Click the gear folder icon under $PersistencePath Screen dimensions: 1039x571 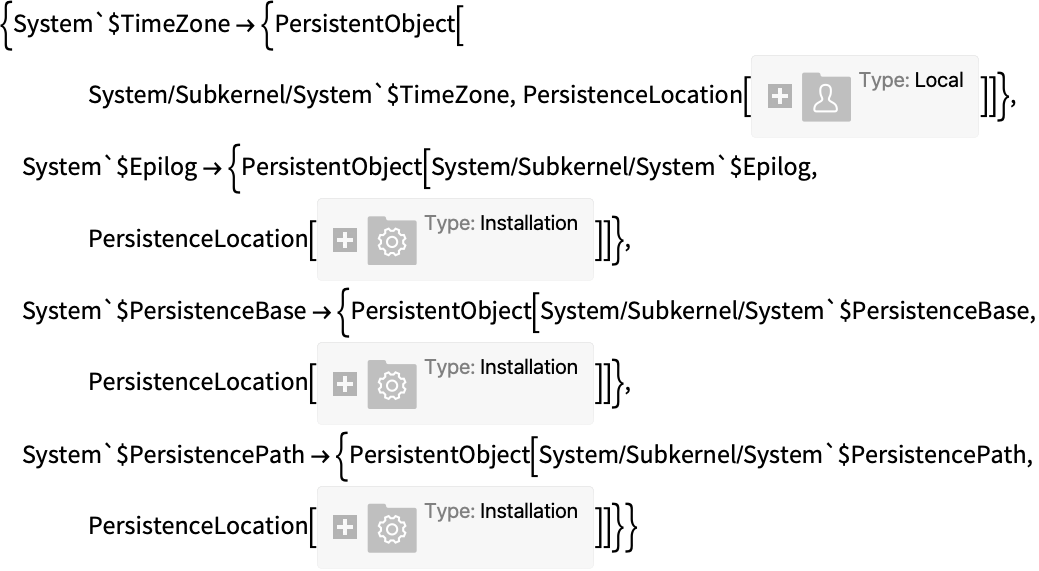392,528
